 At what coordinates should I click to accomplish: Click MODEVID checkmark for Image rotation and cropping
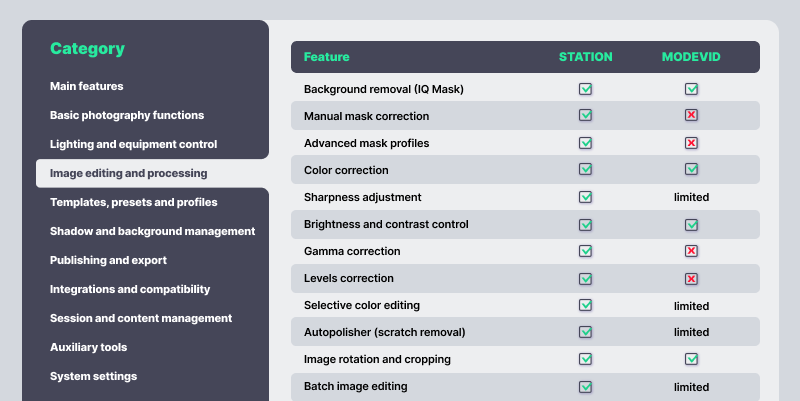[691, 359]
